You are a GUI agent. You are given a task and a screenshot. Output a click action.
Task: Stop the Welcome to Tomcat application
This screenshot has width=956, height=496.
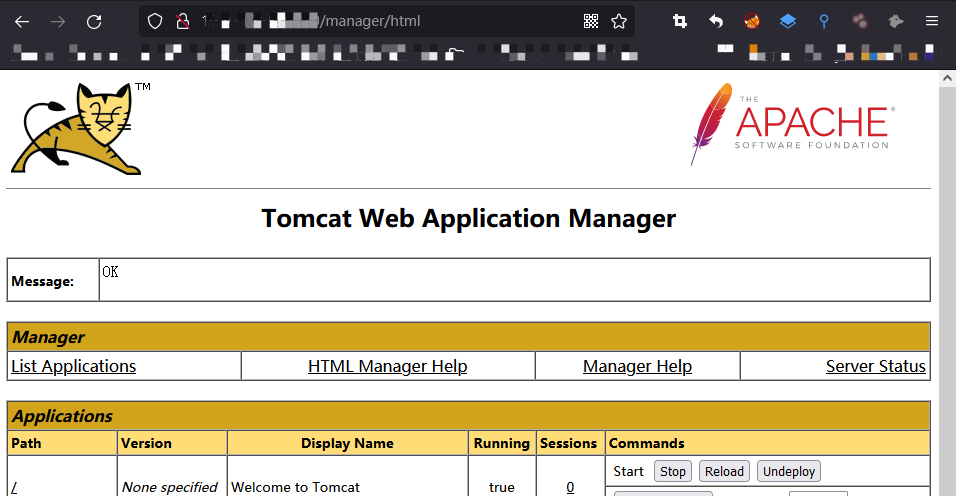pos(672,472)
